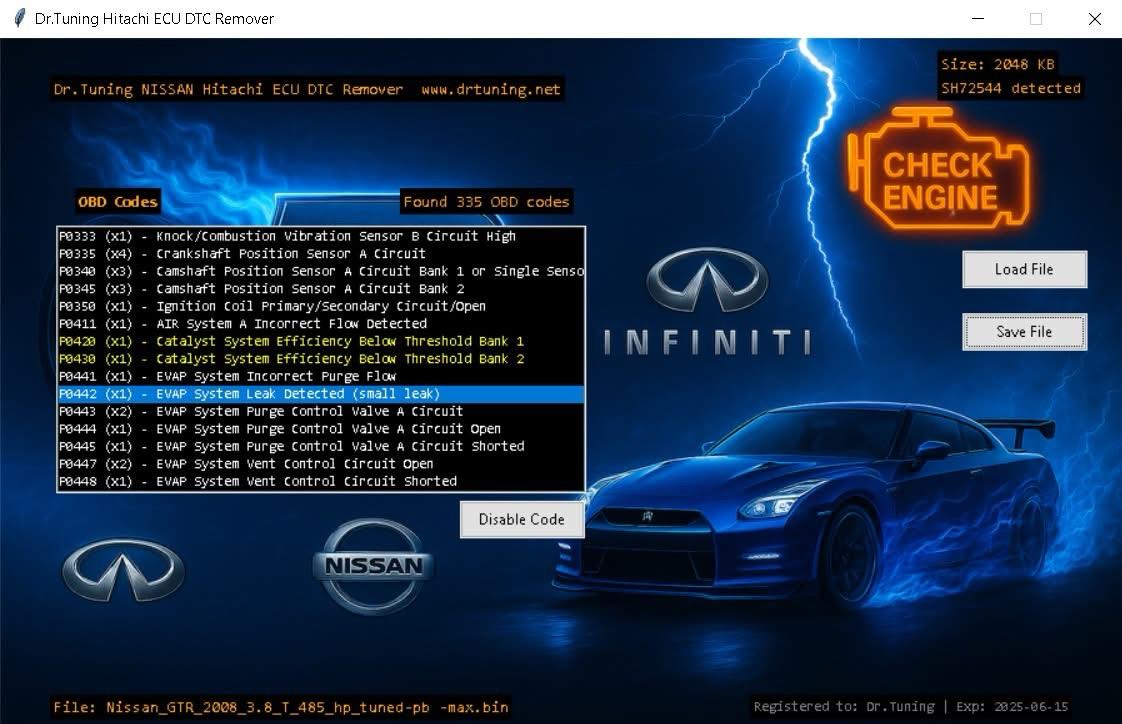The height and width of the screenshot is (724, 1122).
Task: Click the Load File button
Action: pyautogui.click(x=1023, y=269)
